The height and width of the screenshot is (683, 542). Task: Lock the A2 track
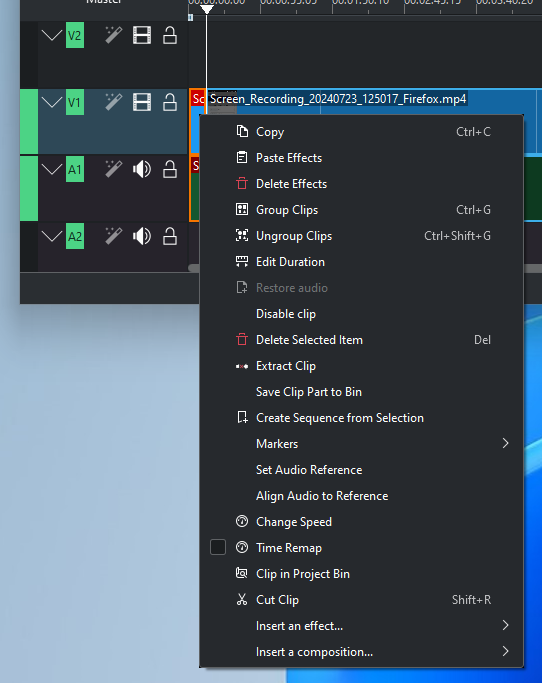170,237
